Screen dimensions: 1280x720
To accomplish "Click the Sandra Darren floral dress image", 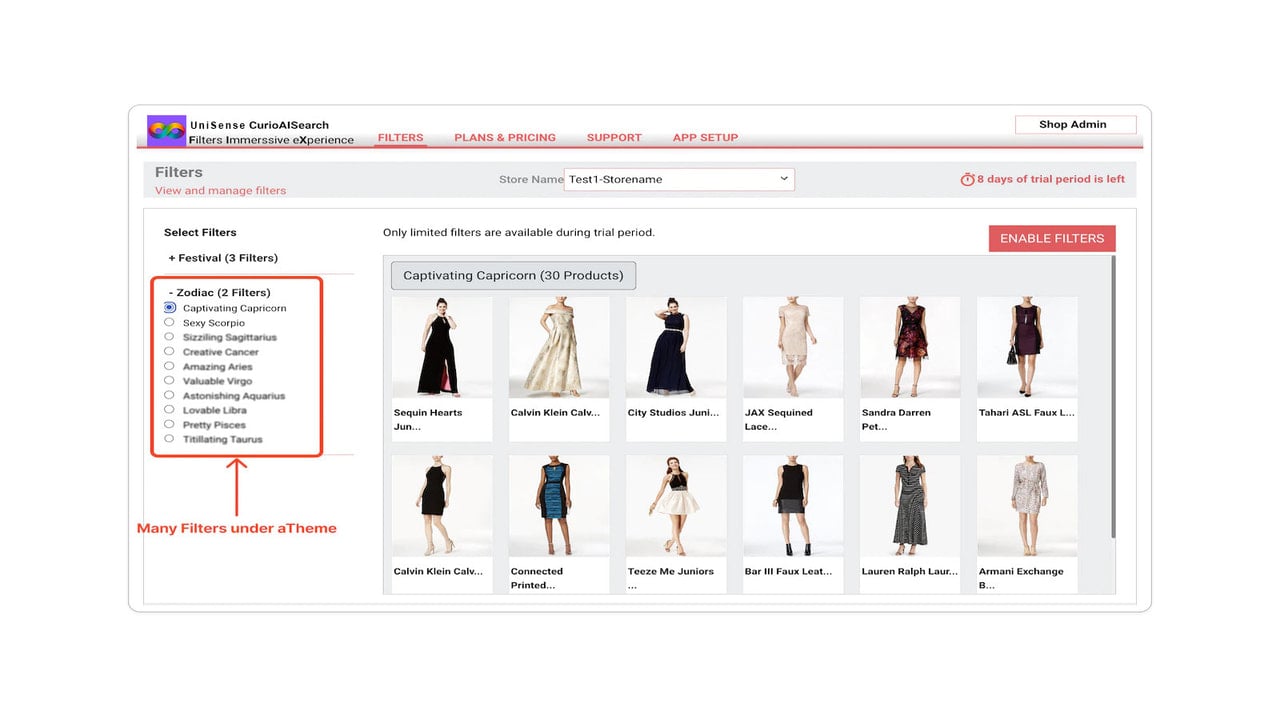I will 910,347.
